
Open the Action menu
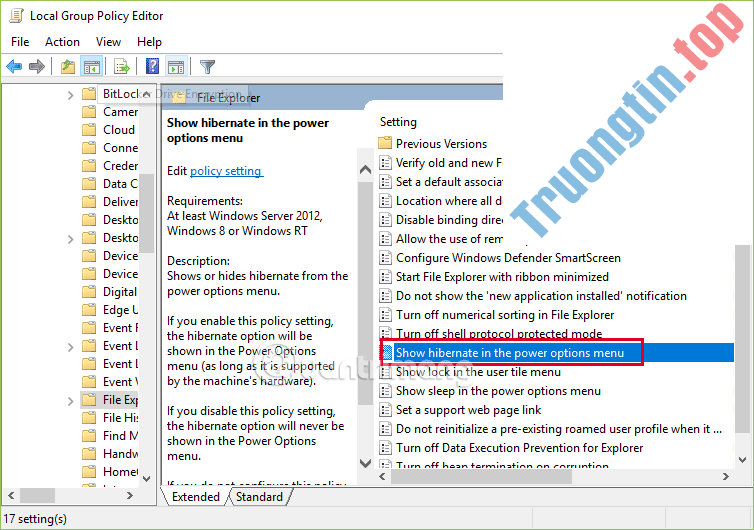coord(63,42)
